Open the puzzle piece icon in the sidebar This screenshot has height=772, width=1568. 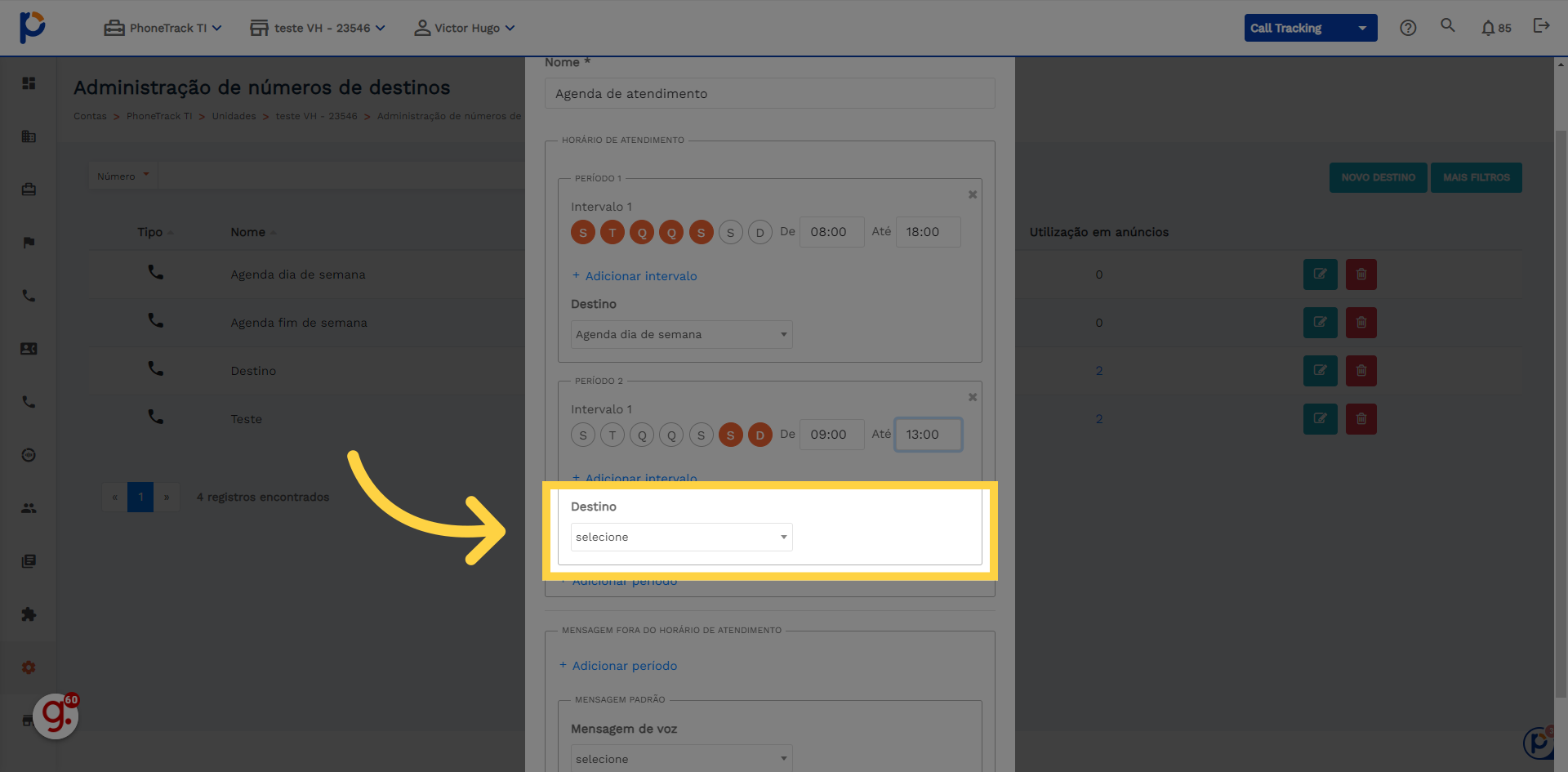29,614
